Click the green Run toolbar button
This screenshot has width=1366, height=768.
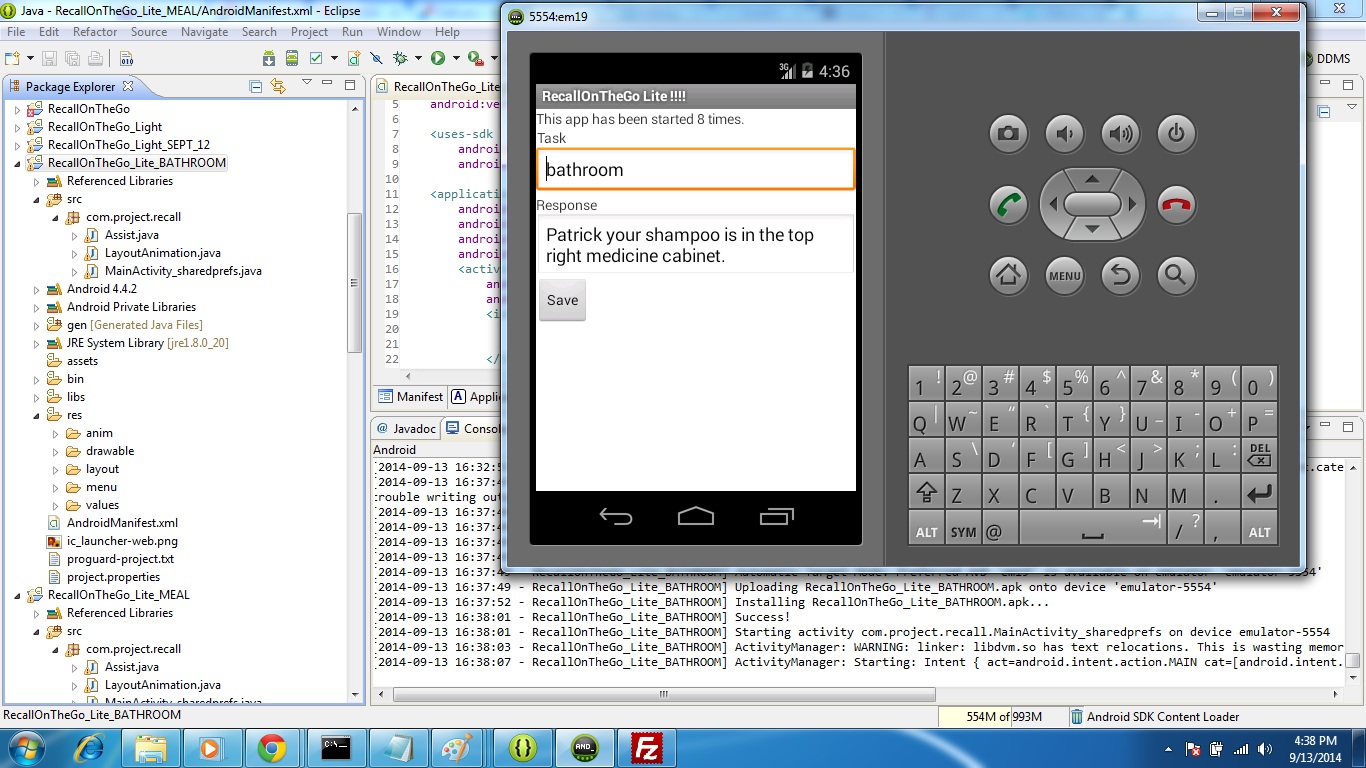(438, 59)
